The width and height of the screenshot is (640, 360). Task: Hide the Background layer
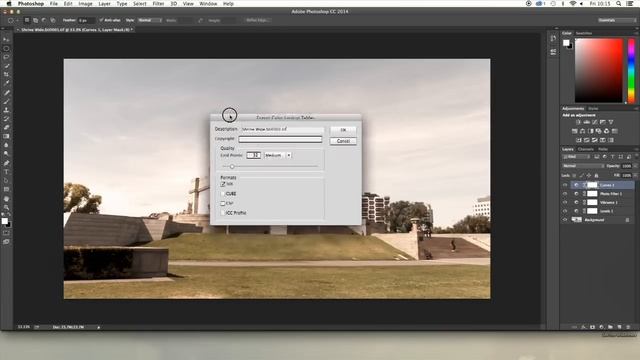565,220
